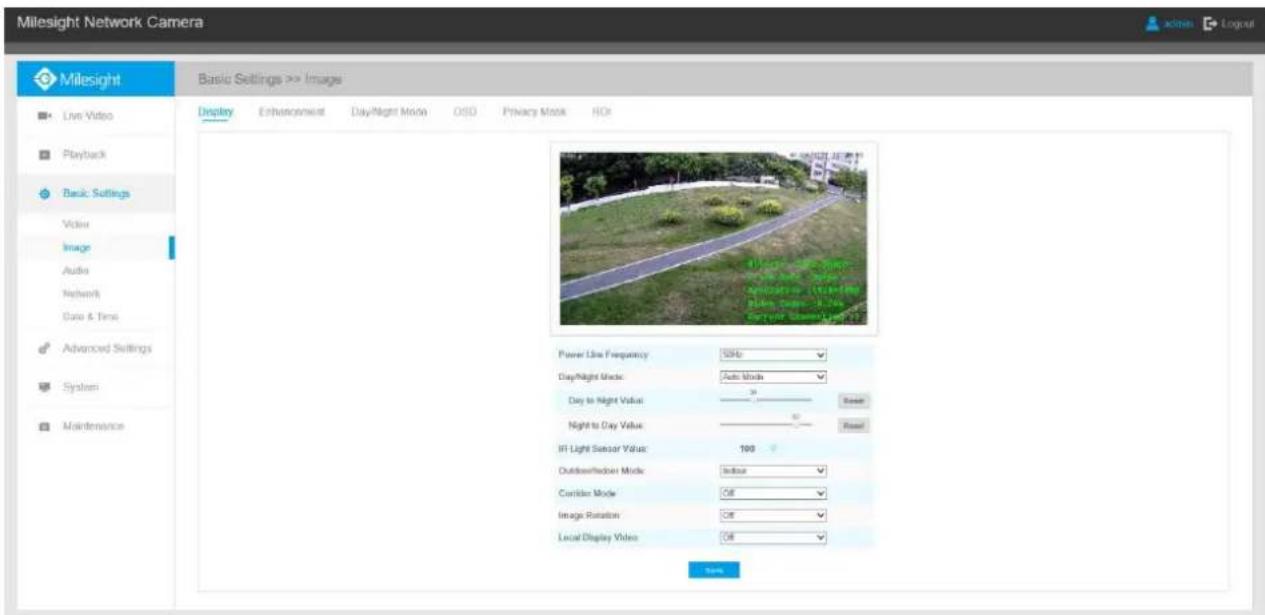This screenshot has height=615, width=1265.
Task: Select Audio under Basic Settings
Action: click(76, 270)
